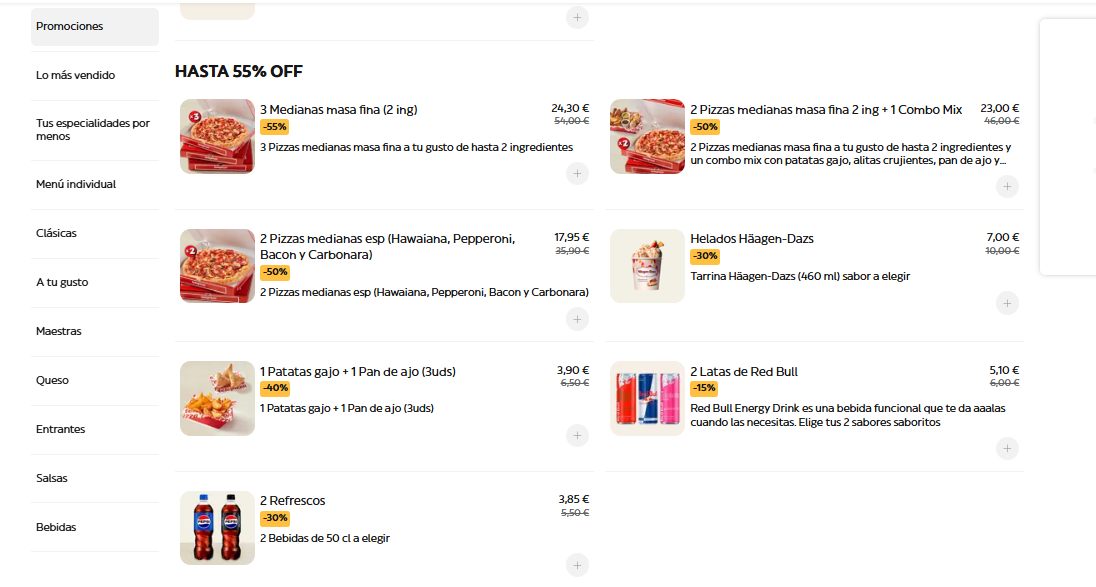
Task: Open the 3 Medianas masa fina title
Action: tap(339, 110)
